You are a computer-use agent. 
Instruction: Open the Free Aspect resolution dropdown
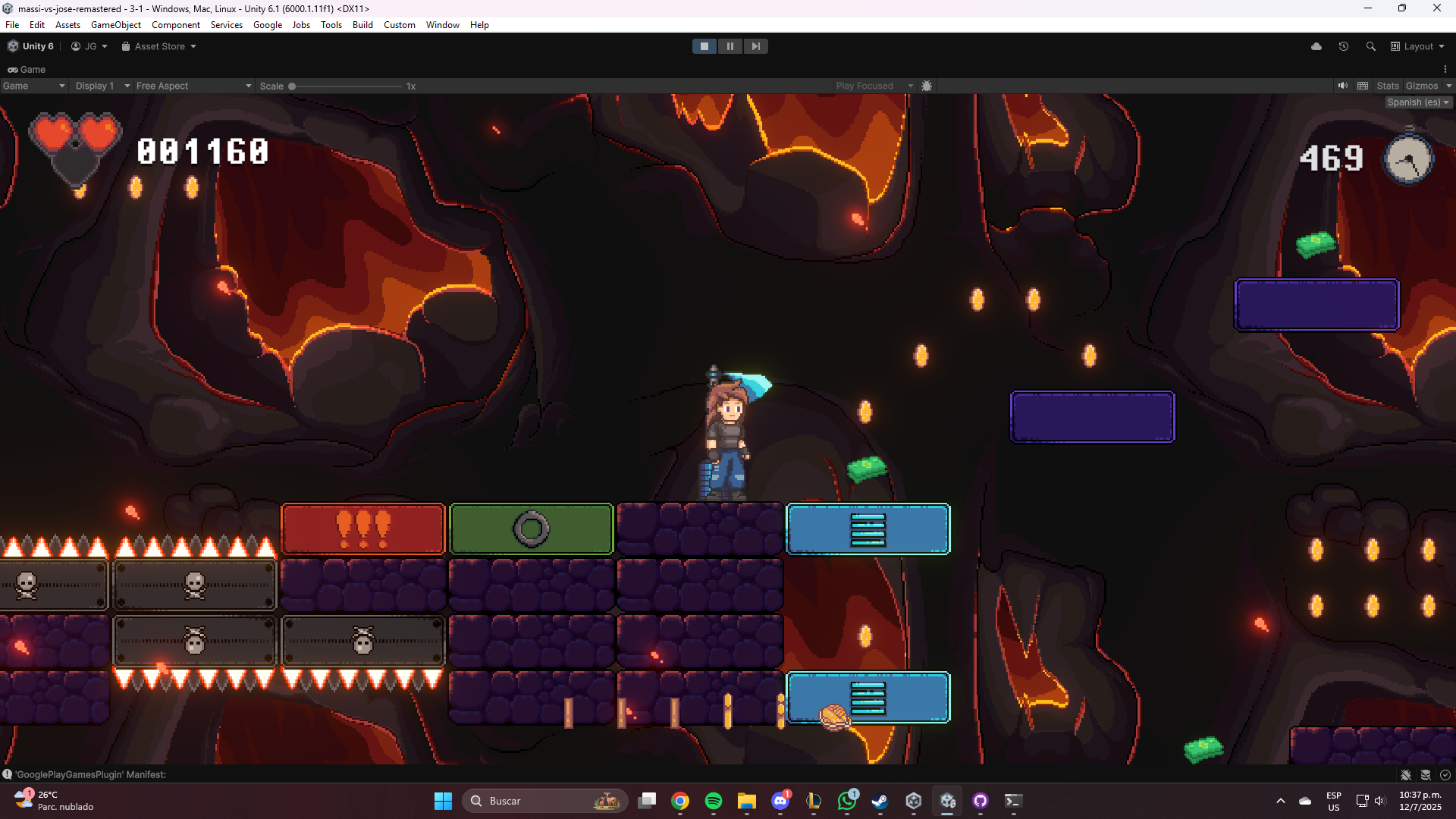[193, 86]
